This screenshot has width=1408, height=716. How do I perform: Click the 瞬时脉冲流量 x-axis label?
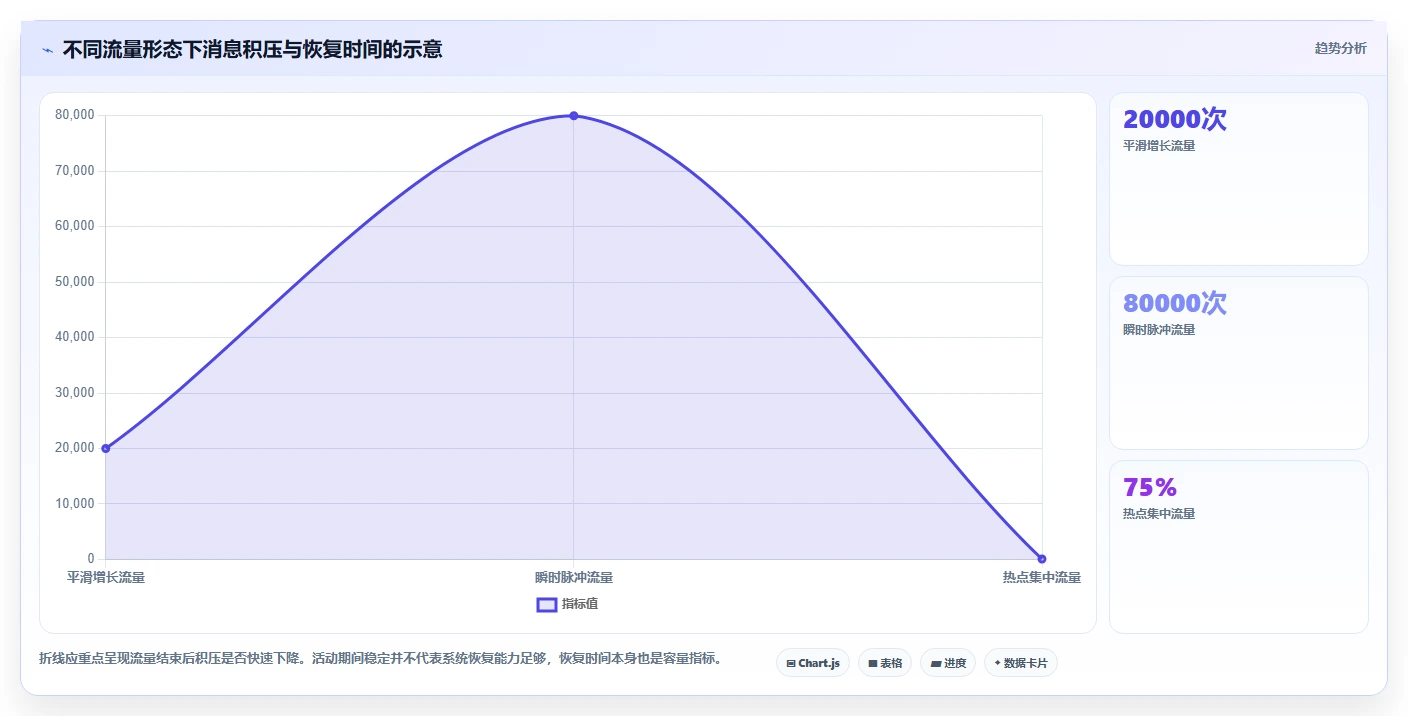pyautogui.click(x=574, y=578)
